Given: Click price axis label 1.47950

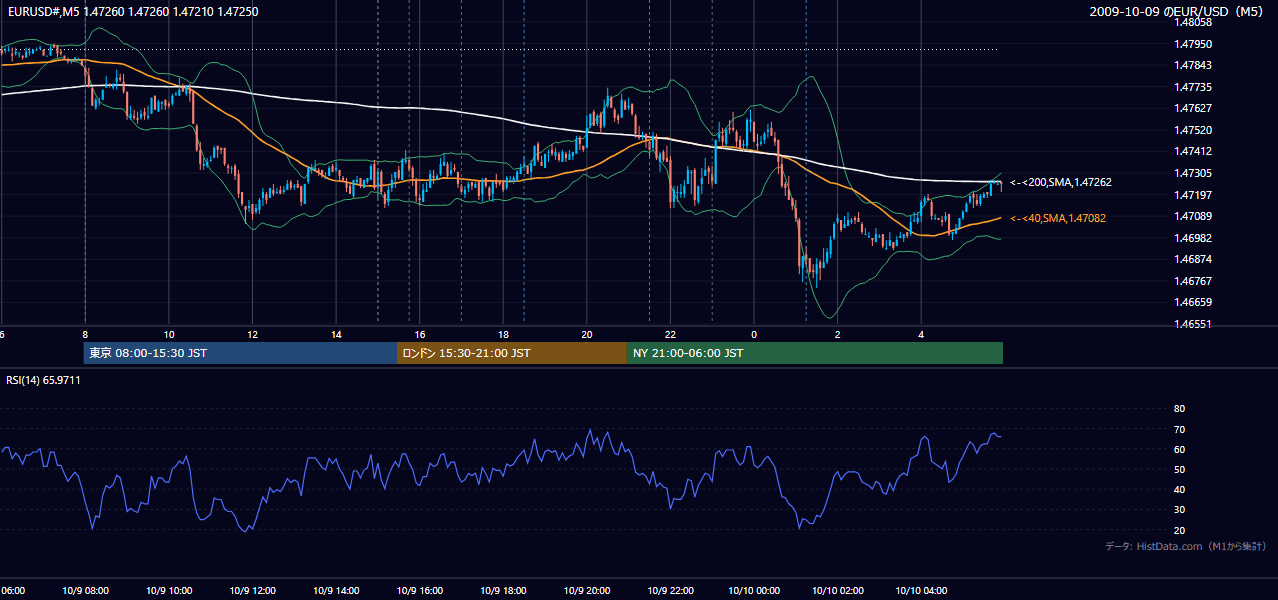Looking at the screenshot, I should [x=1194, y=44].
